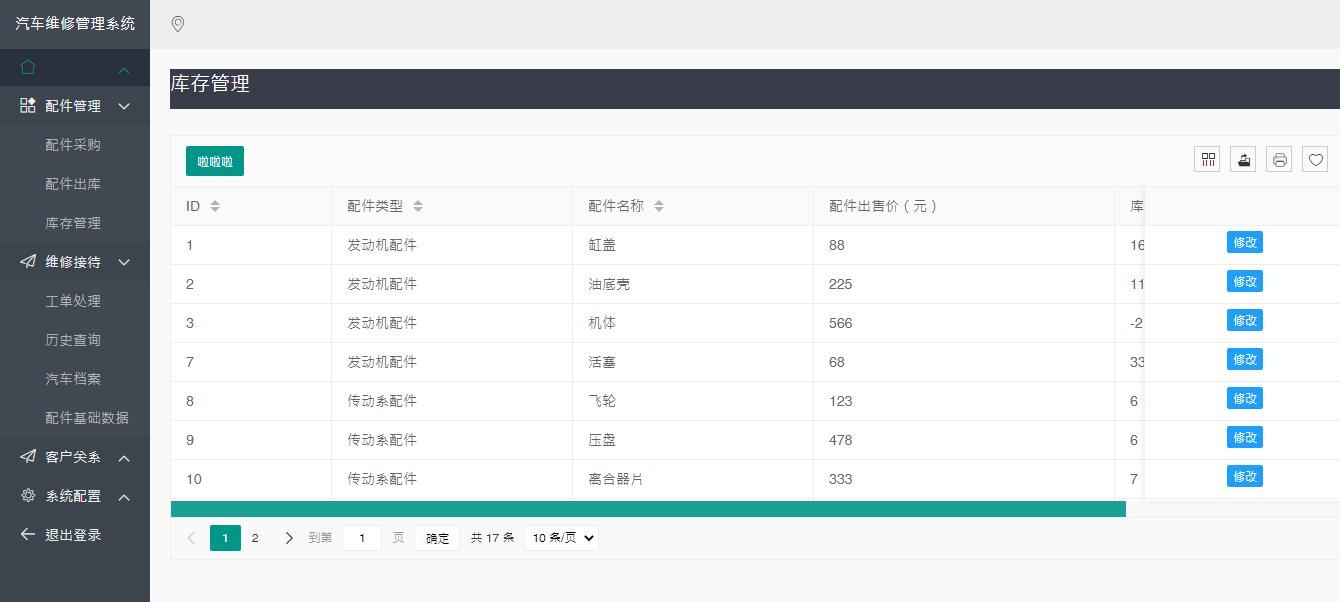Click the sort arrows on ID column
This screenshot has width=1340, height=602.
tap(215, 206)
